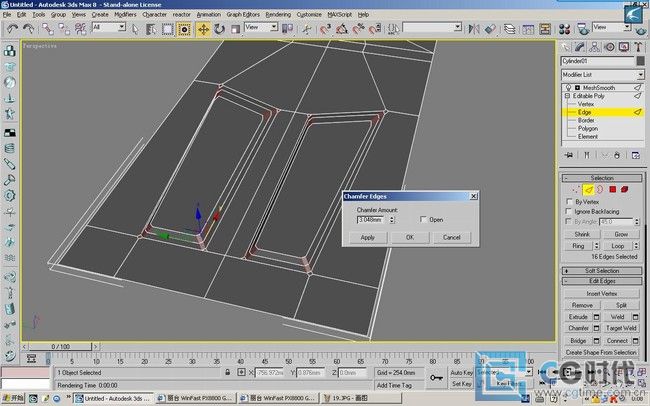This screenshot has width=650, height=406.
Task: Open the Modifiers menu
Action: tap(125, 15)
